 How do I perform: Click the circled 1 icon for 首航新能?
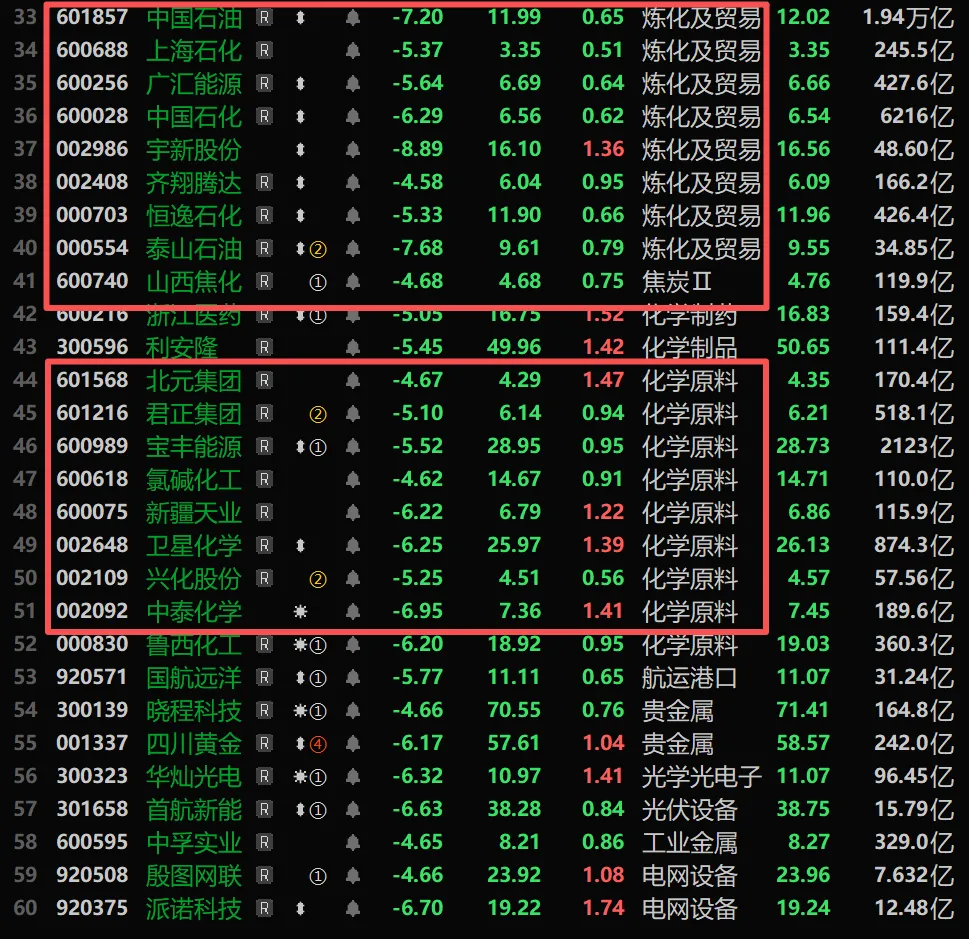click(x=318, y=810)
